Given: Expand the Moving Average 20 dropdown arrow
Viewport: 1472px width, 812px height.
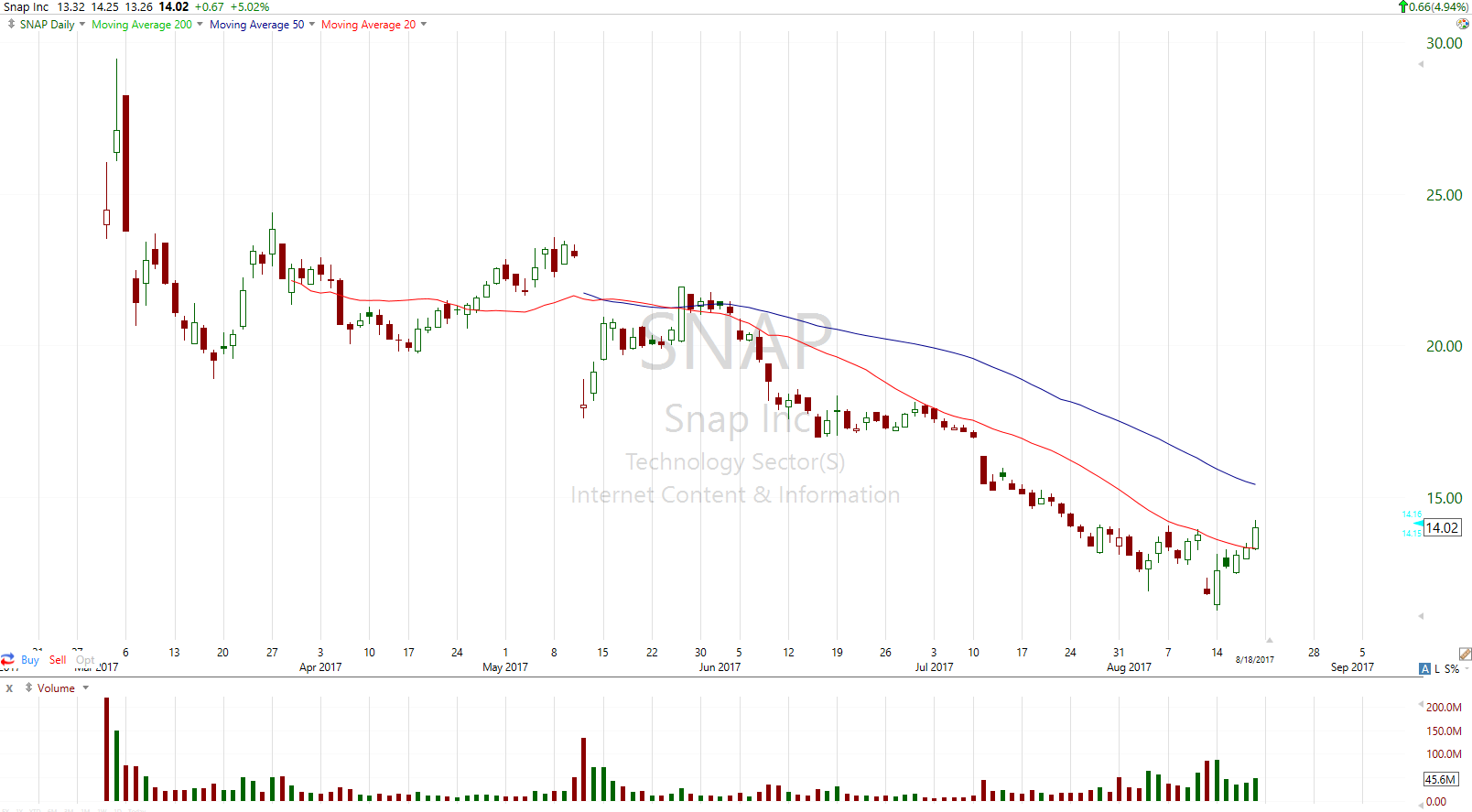Looking at the screenshot, I should [x=423, y=25].
